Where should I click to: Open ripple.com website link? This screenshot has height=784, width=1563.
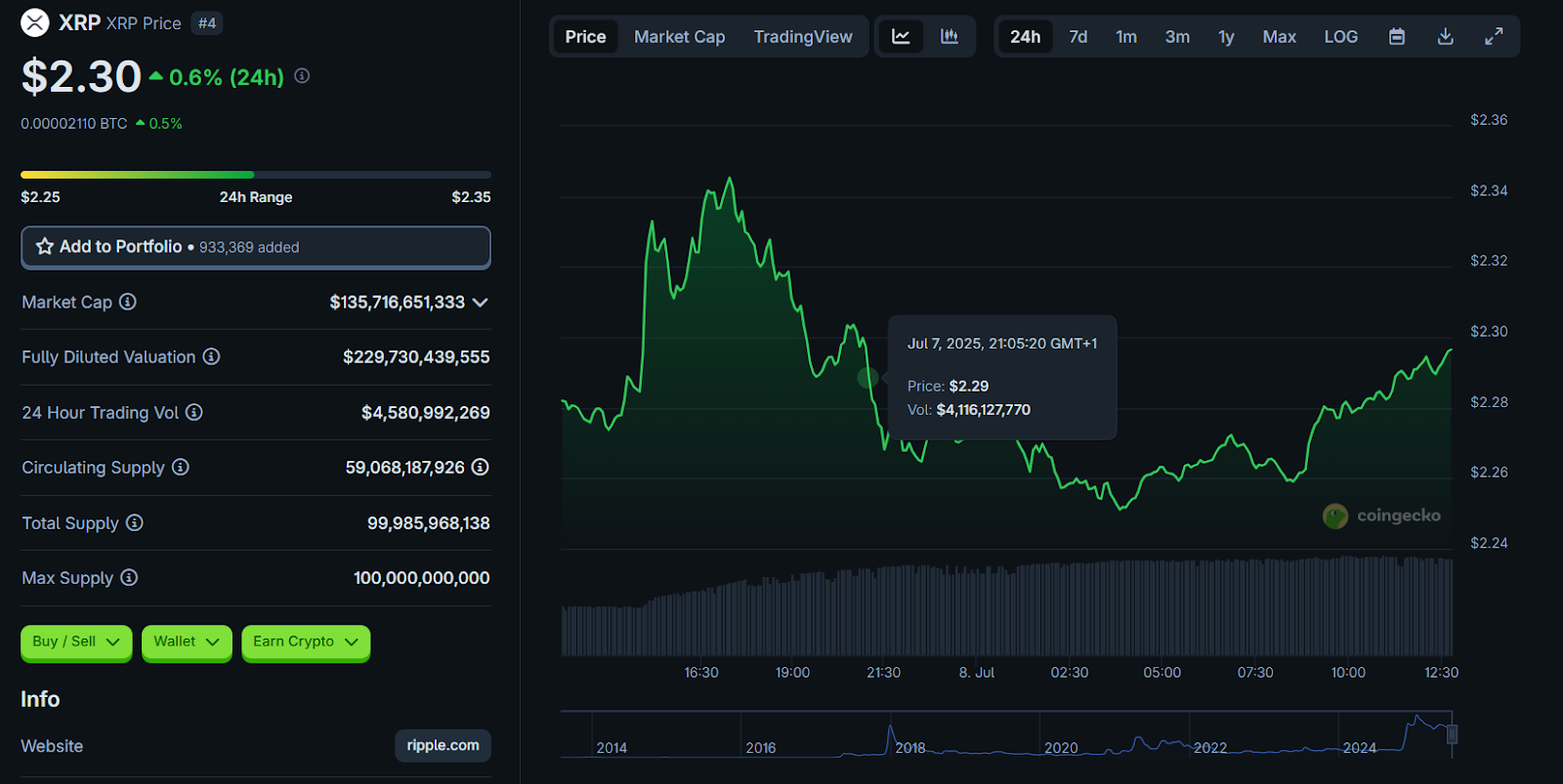[x=444, y=745]
